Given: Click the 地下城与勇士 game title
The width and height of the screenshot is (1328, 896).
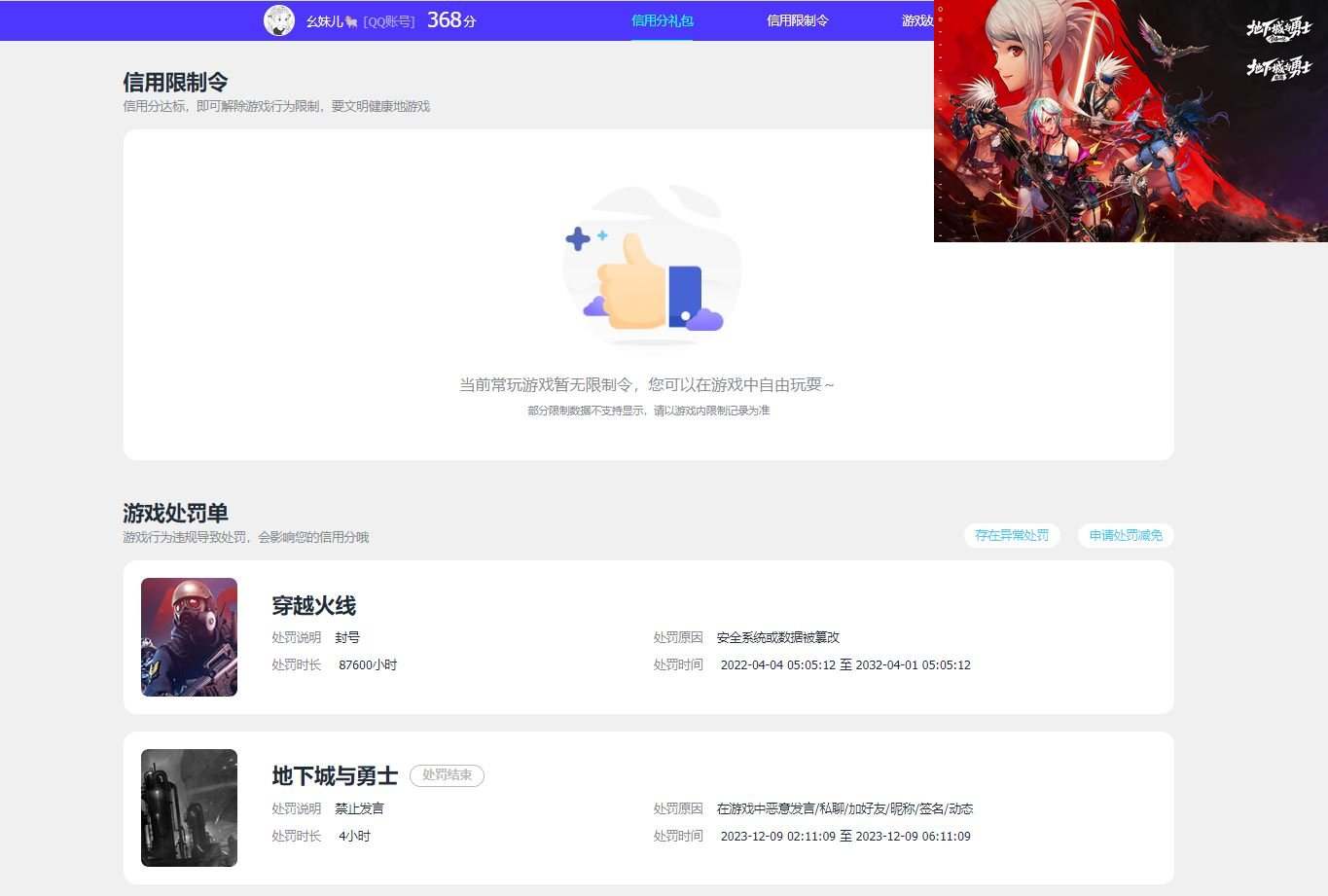Looking at the screenshot, I should coord(335,775).
